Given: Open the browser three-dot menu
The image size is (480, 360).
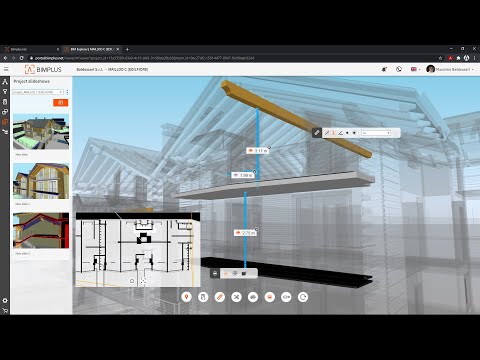Looking at the screenshot, I should click(475, 58).
